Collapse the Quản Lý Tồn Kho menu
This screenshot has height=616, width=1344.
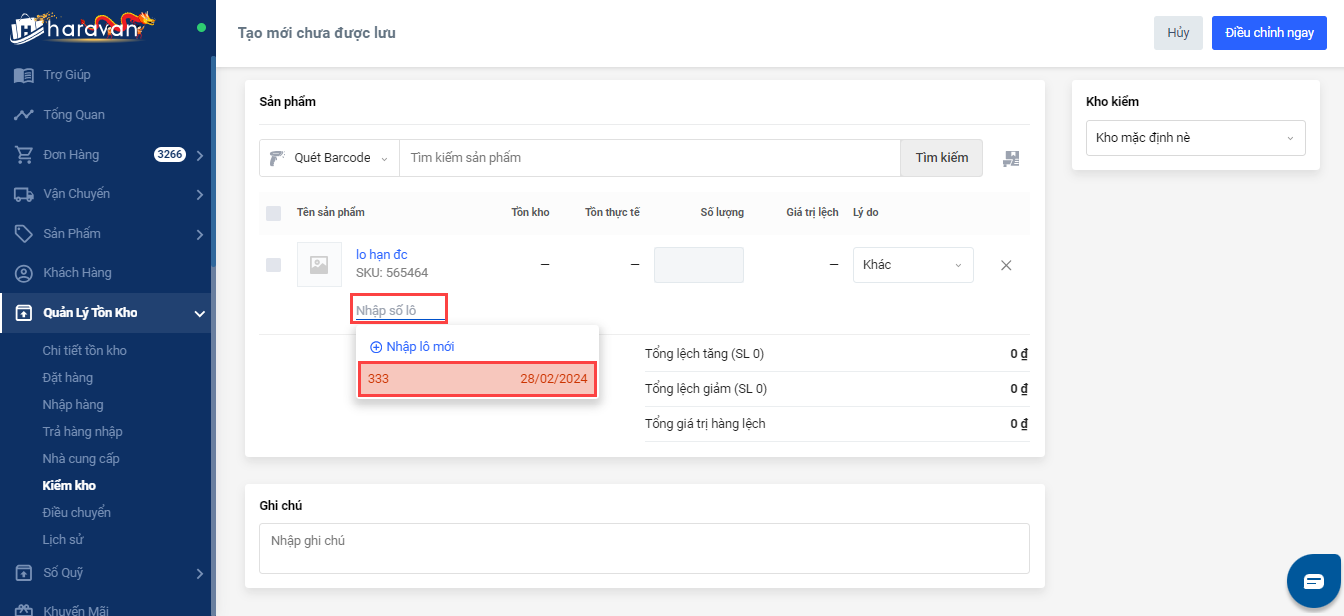(199, 314)
